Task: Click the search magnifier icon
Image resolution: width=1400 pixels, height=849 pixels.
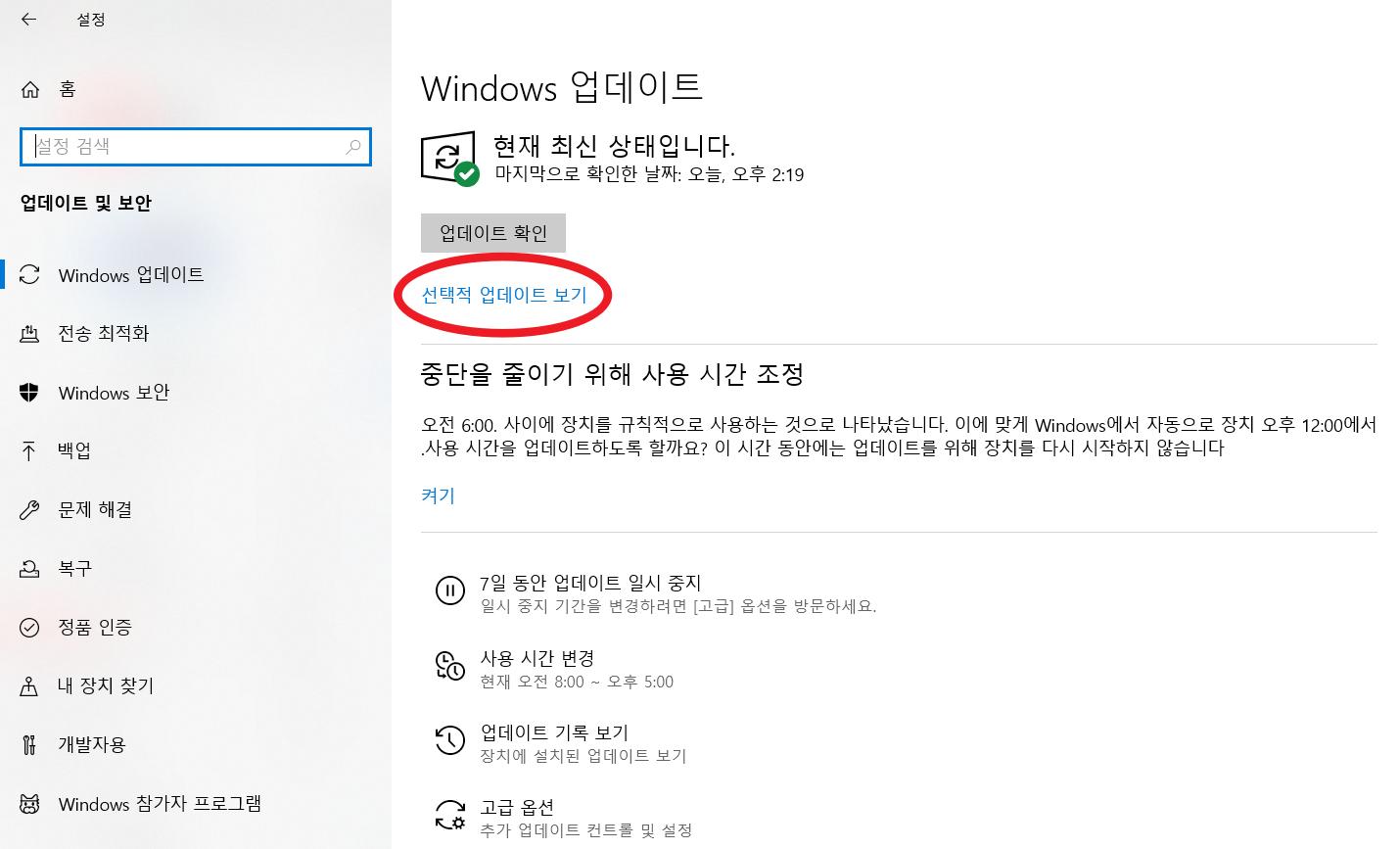Action: click(x=353, y=147)
